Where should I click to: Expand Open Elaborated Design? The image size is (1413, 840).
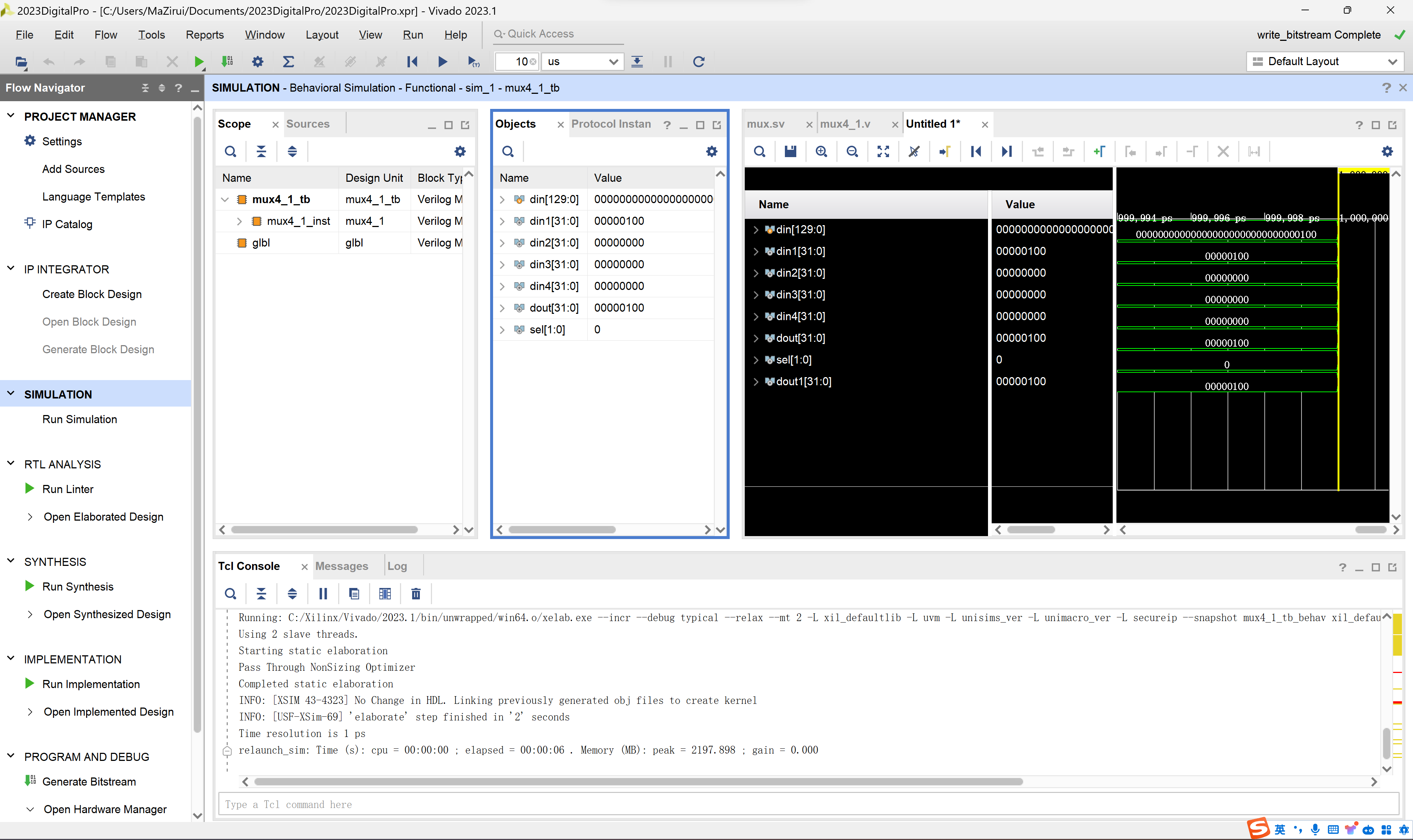29,517
